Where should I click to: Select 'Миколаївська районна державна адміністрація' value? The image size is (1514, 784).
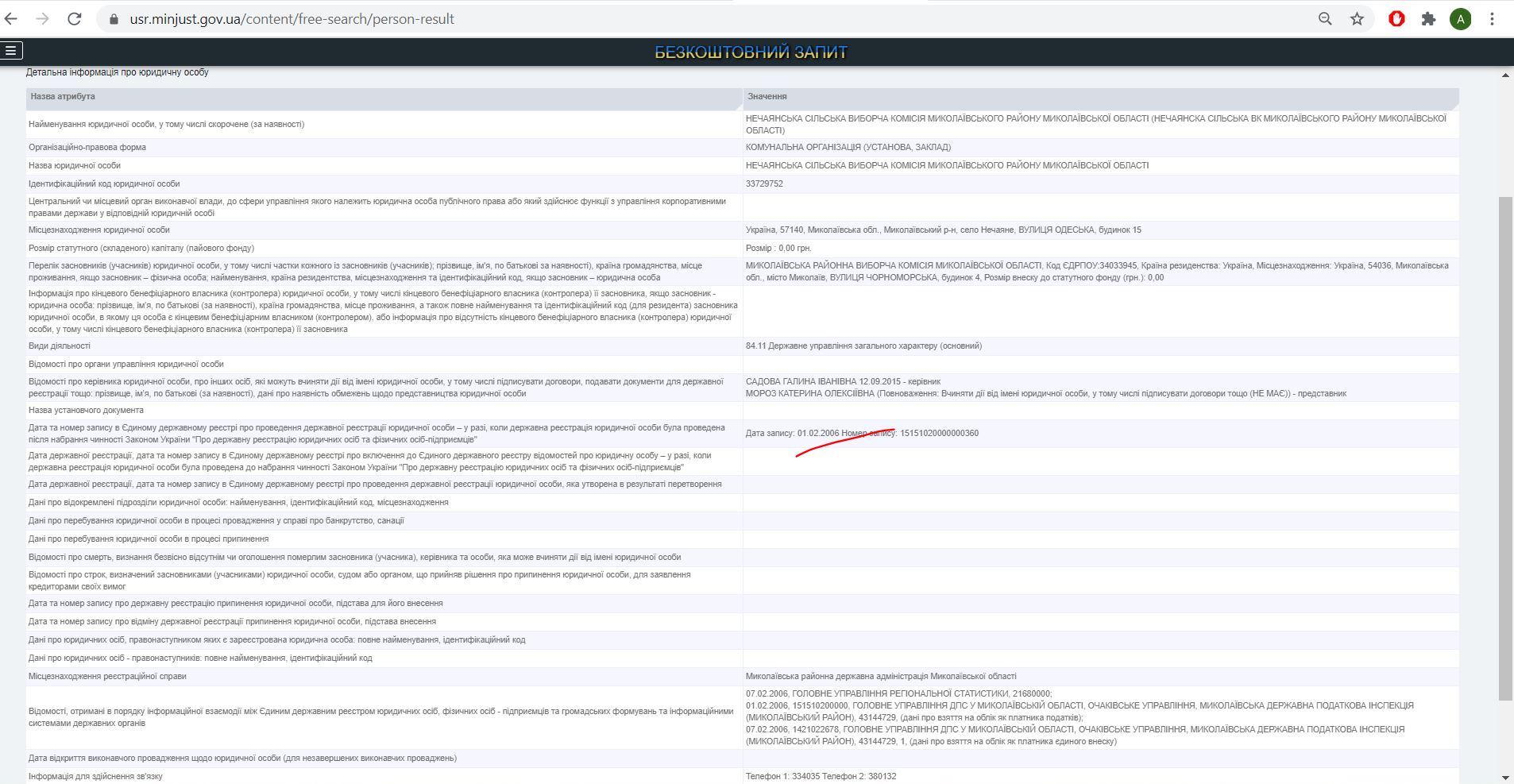(x=881, y=676)
